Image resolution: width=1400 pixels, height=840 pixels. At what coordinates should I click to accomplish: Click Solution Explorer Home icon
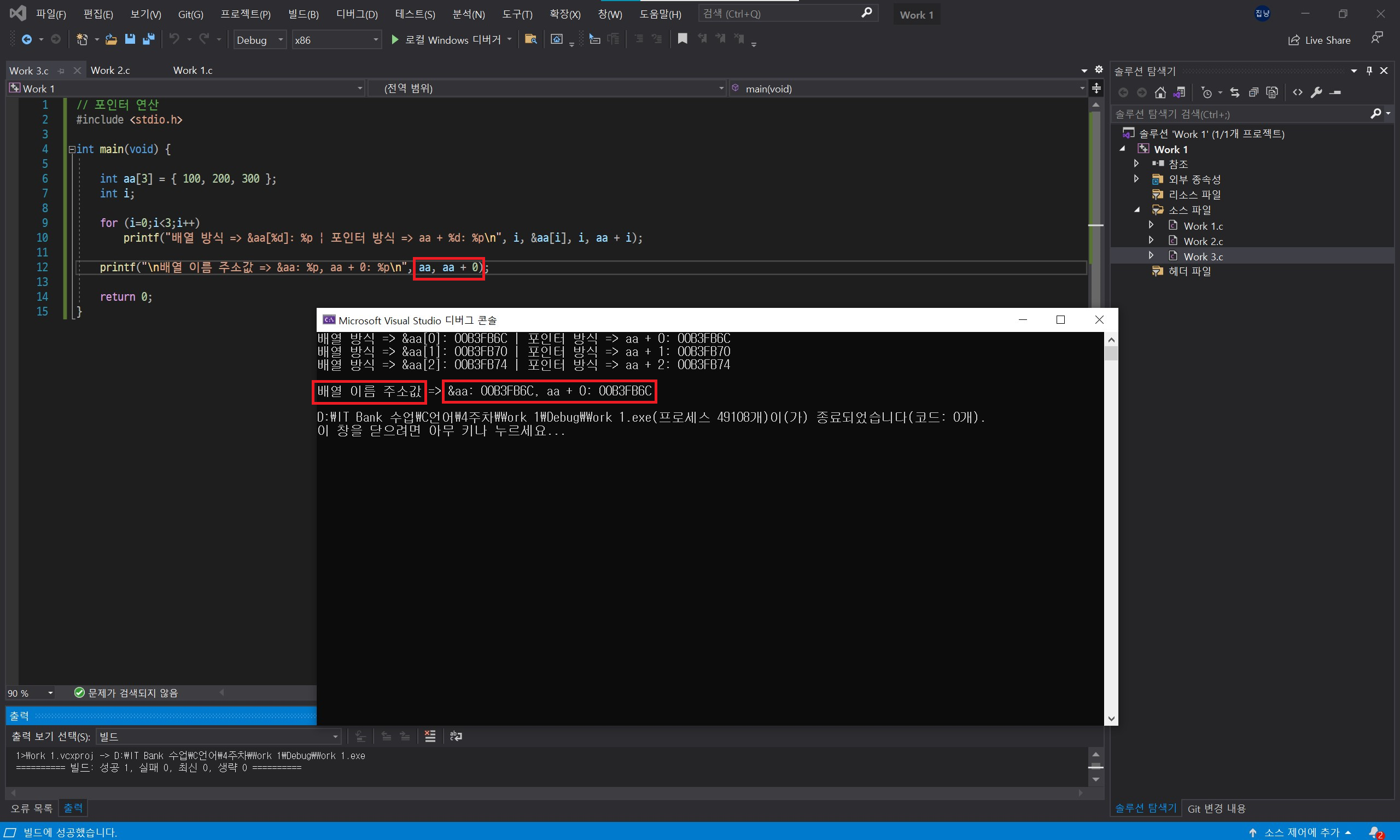tap(1160, 93)
